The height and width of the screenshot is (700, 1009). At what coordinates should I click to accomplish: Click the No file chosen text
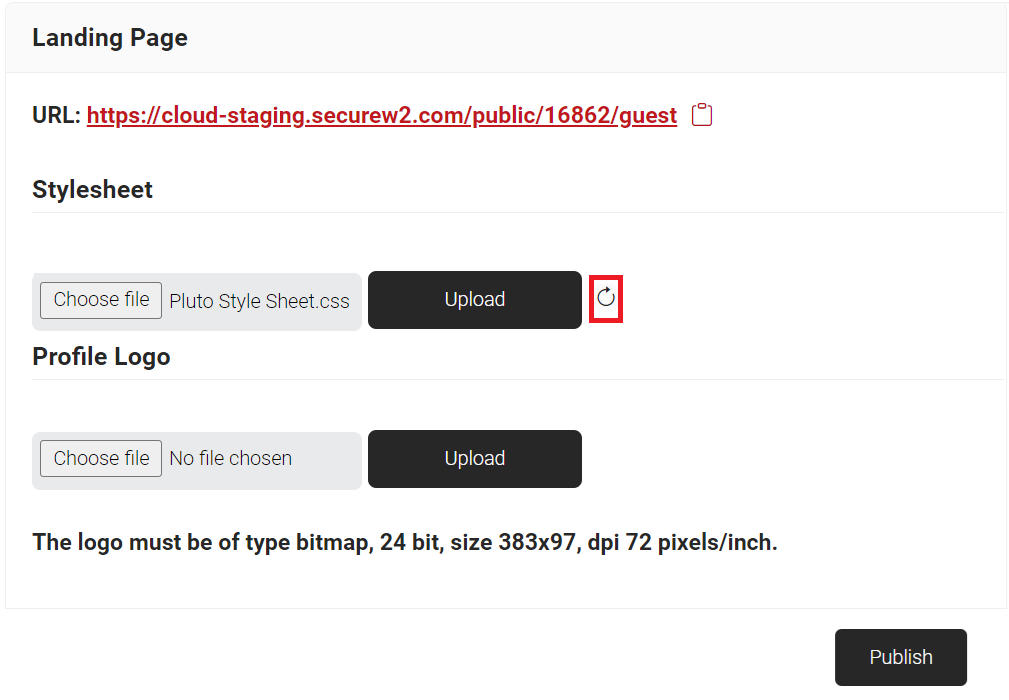tap(230, 459)
